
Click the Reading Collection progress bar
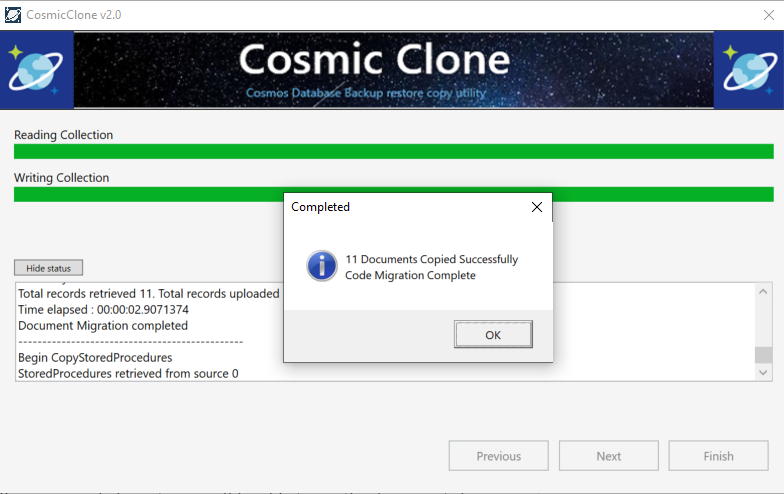coord(394,152)
